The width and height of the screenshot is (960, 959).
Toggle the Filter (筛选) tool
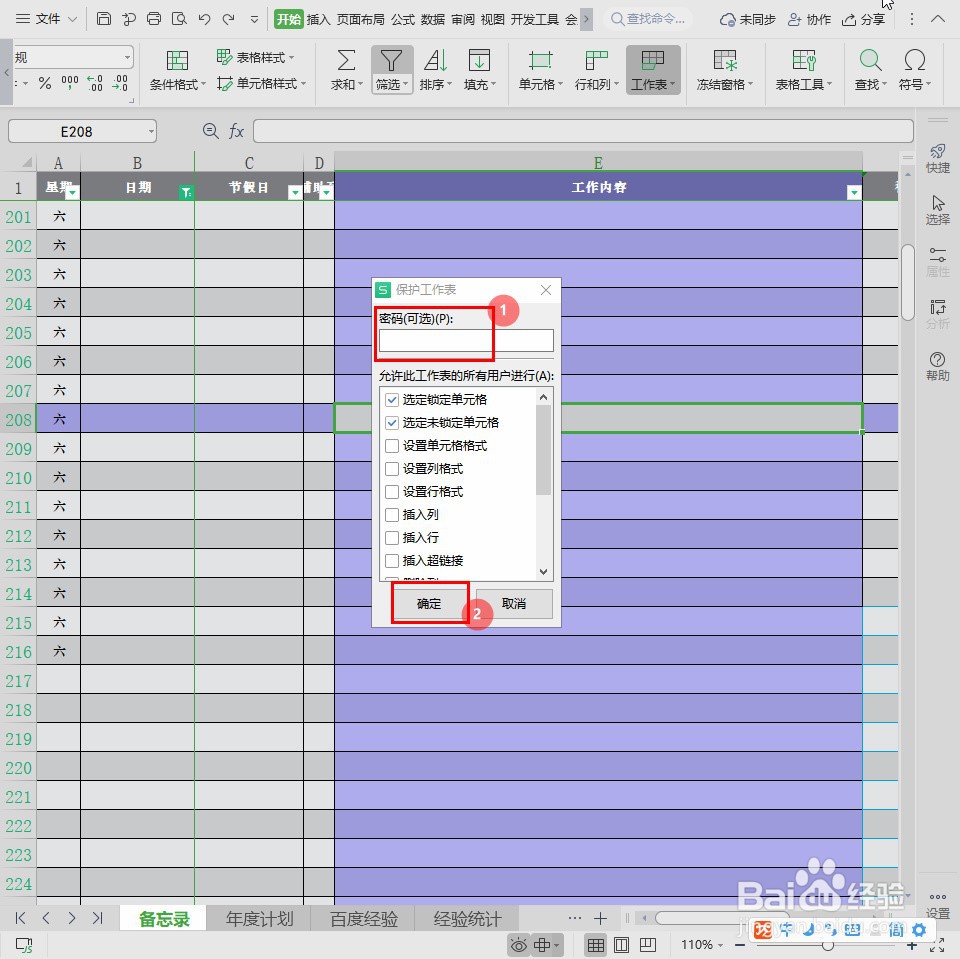pos(391,71)
